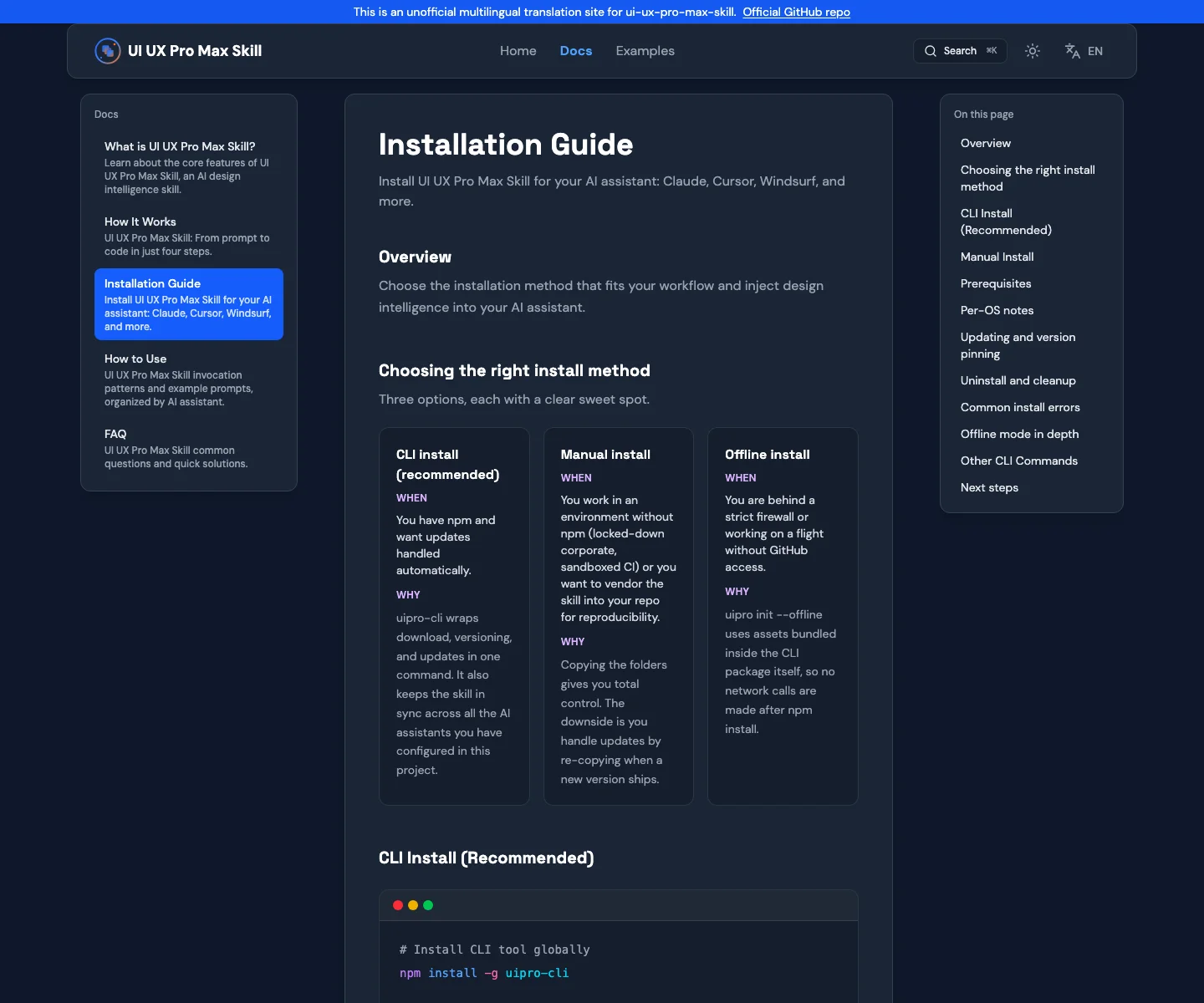Open 'What is UI UX Pro Max Skill?' doc
The height and width of the screenshot is (1003, 1204).
click(189, 167)
